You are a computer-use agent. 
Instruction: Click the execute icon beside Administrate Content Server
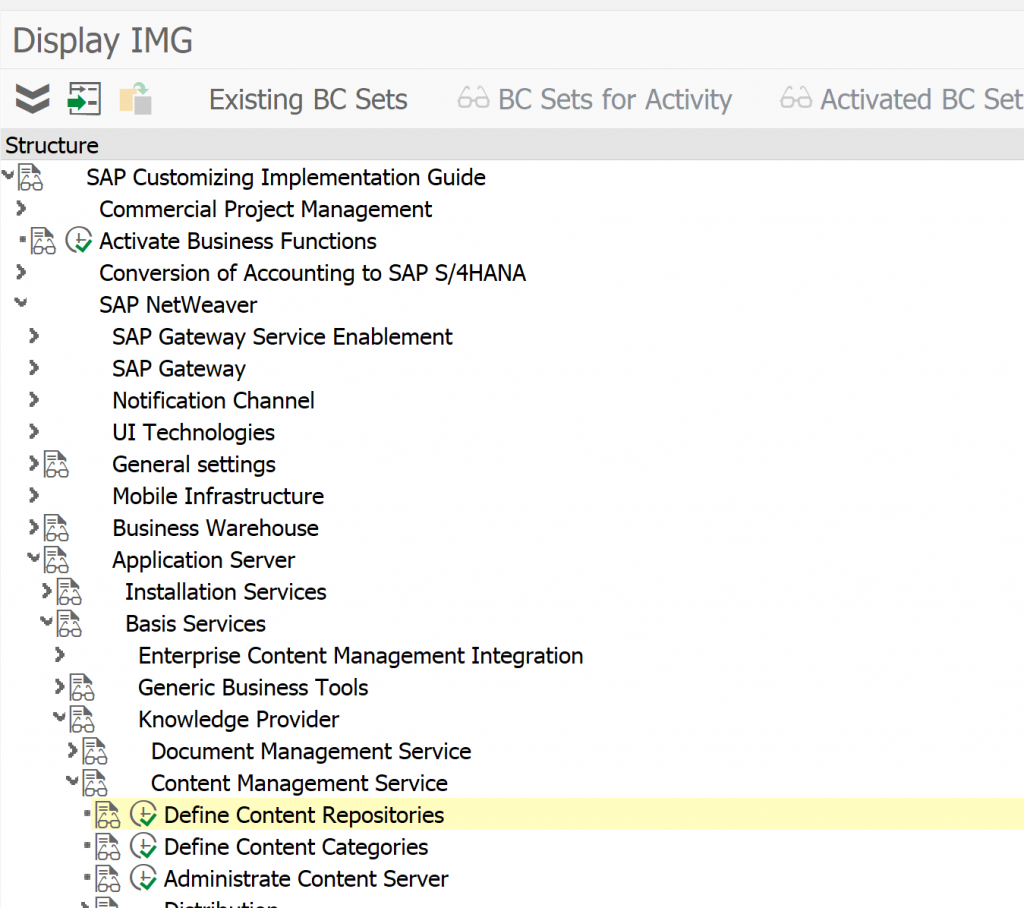pyautogui.click(x=144, y=879)
